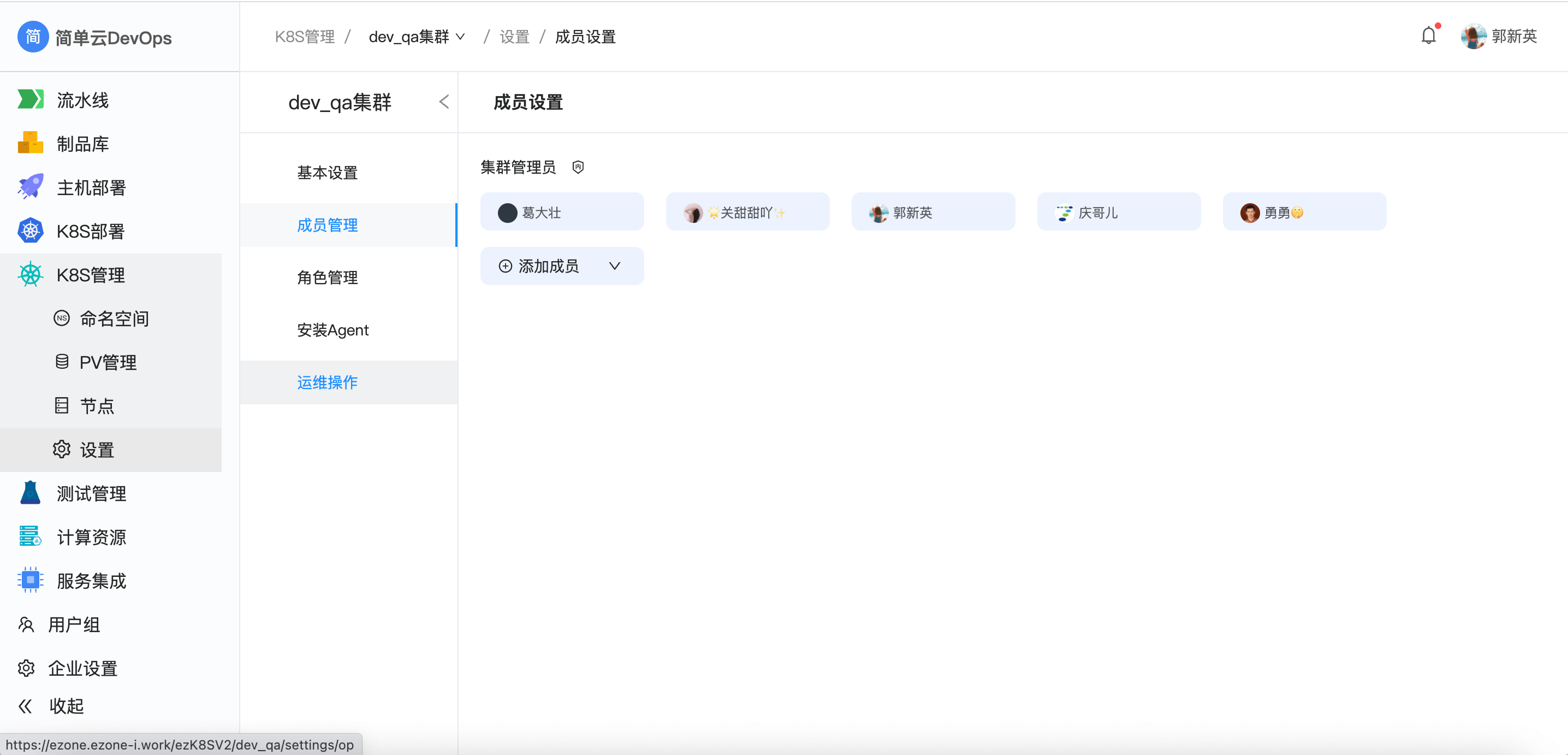Click the shield icon beside 集群管理员

pyautogui.click(x=578, y=167)
